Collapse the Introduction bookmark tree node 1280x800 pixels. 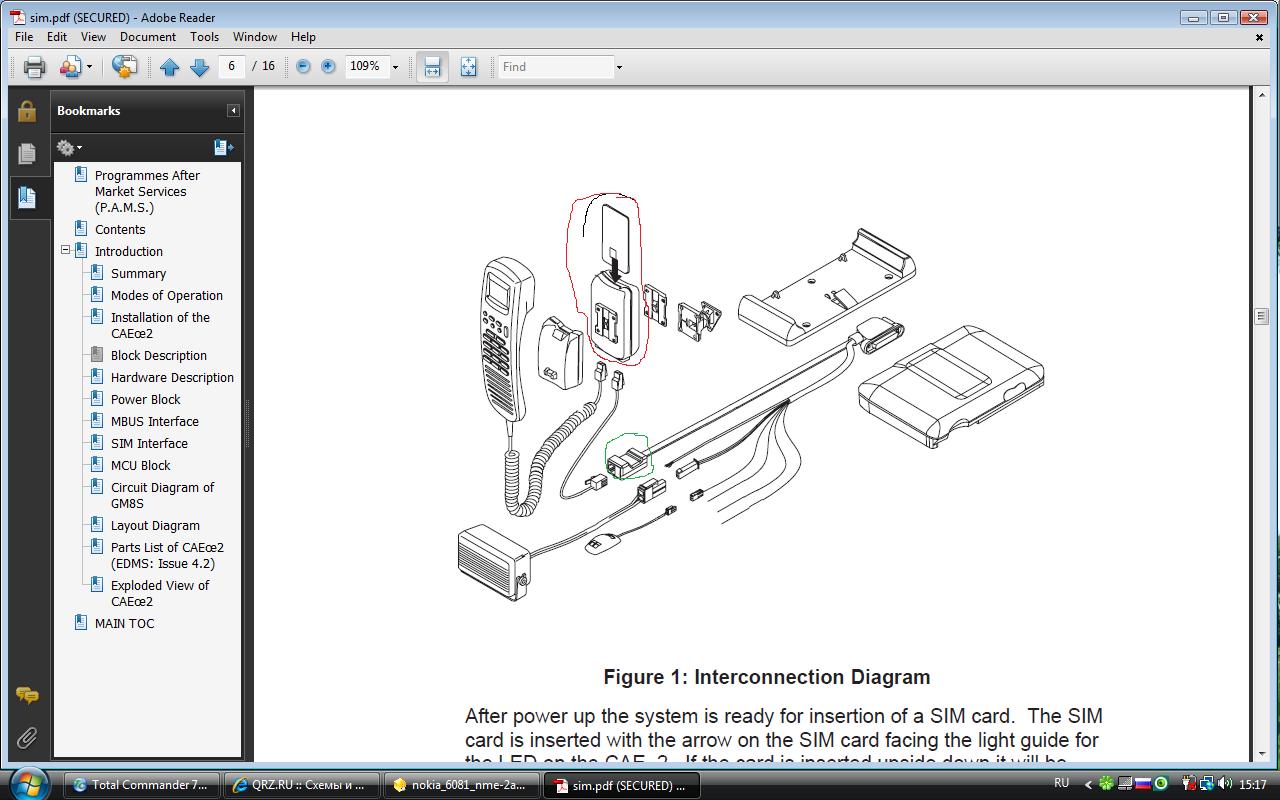tap(66, 251)
